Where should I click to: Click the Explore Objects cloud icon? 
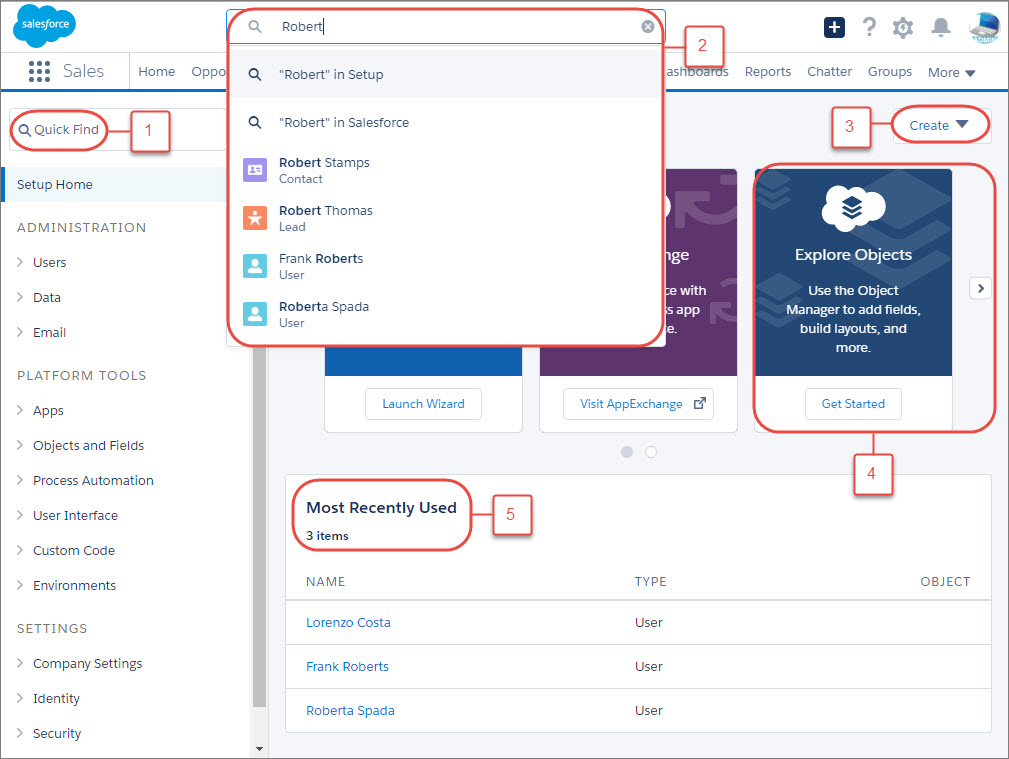(853, 208)
